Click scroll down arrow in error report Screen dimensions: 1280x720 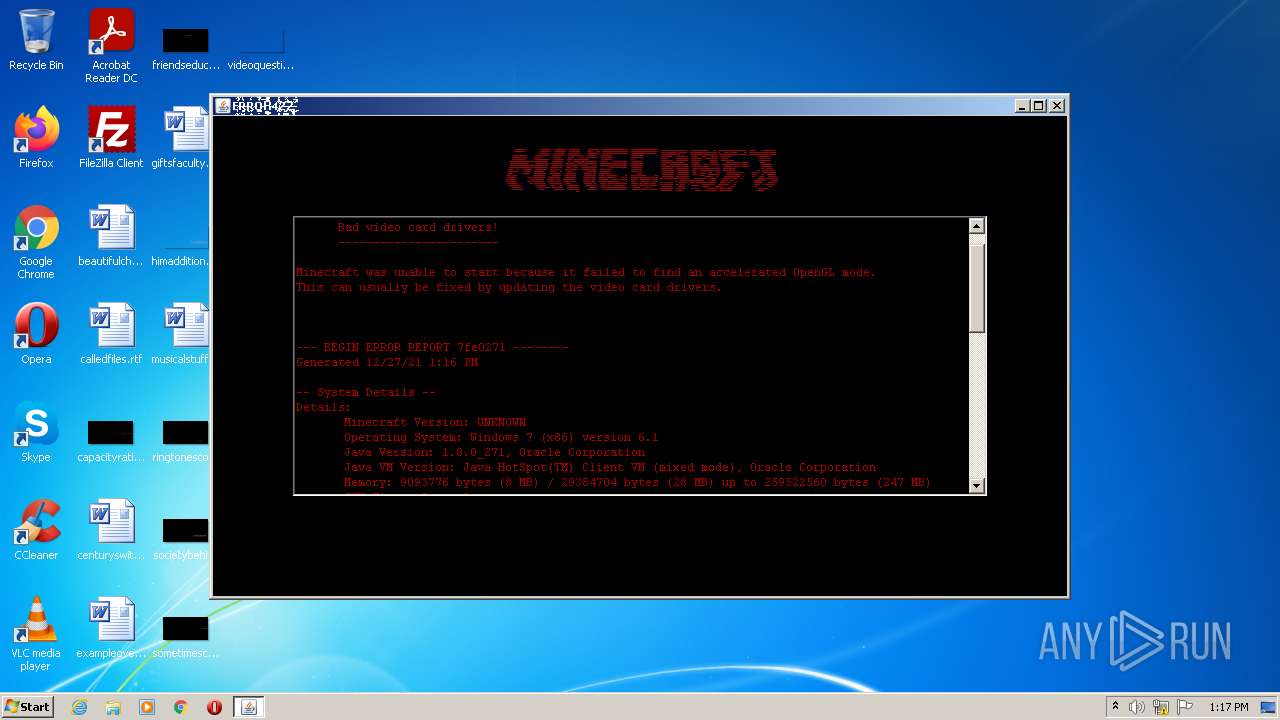977,485
